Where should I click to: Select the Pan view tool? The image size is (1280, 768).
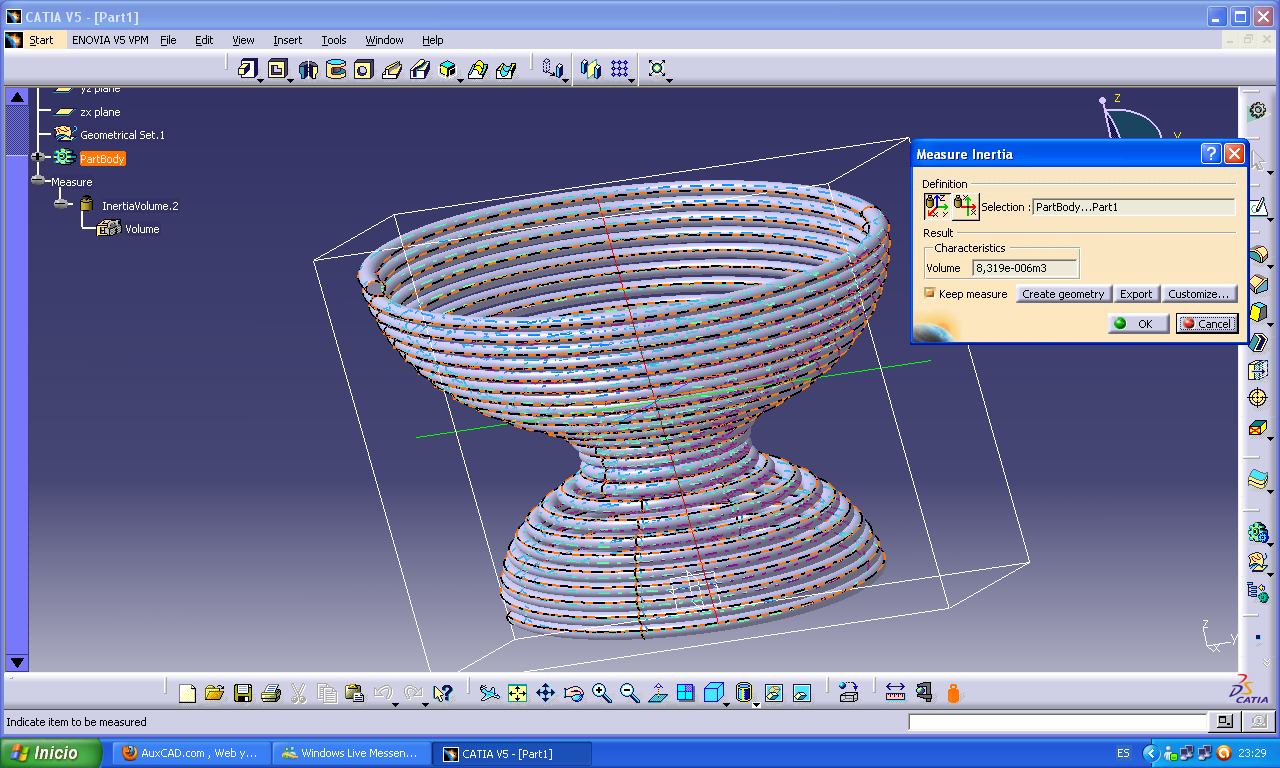tap(545, 692)
